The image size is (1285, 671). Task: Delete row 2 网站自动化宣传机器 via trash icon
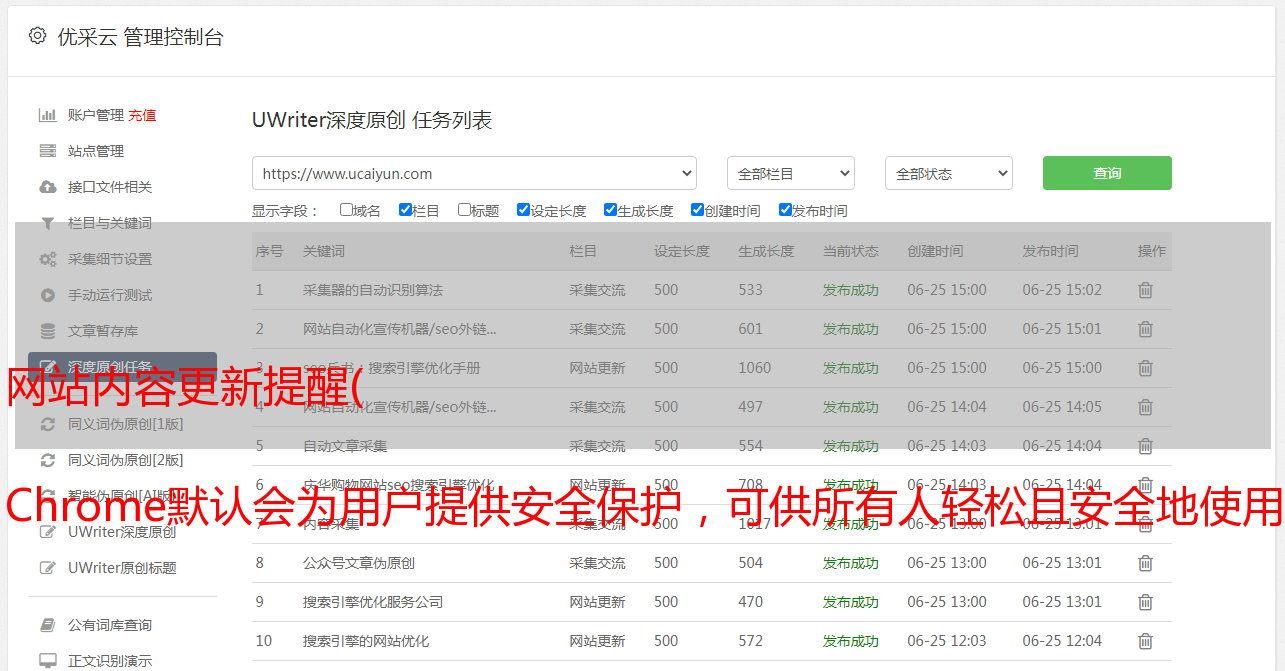[x=1145, y=329]
